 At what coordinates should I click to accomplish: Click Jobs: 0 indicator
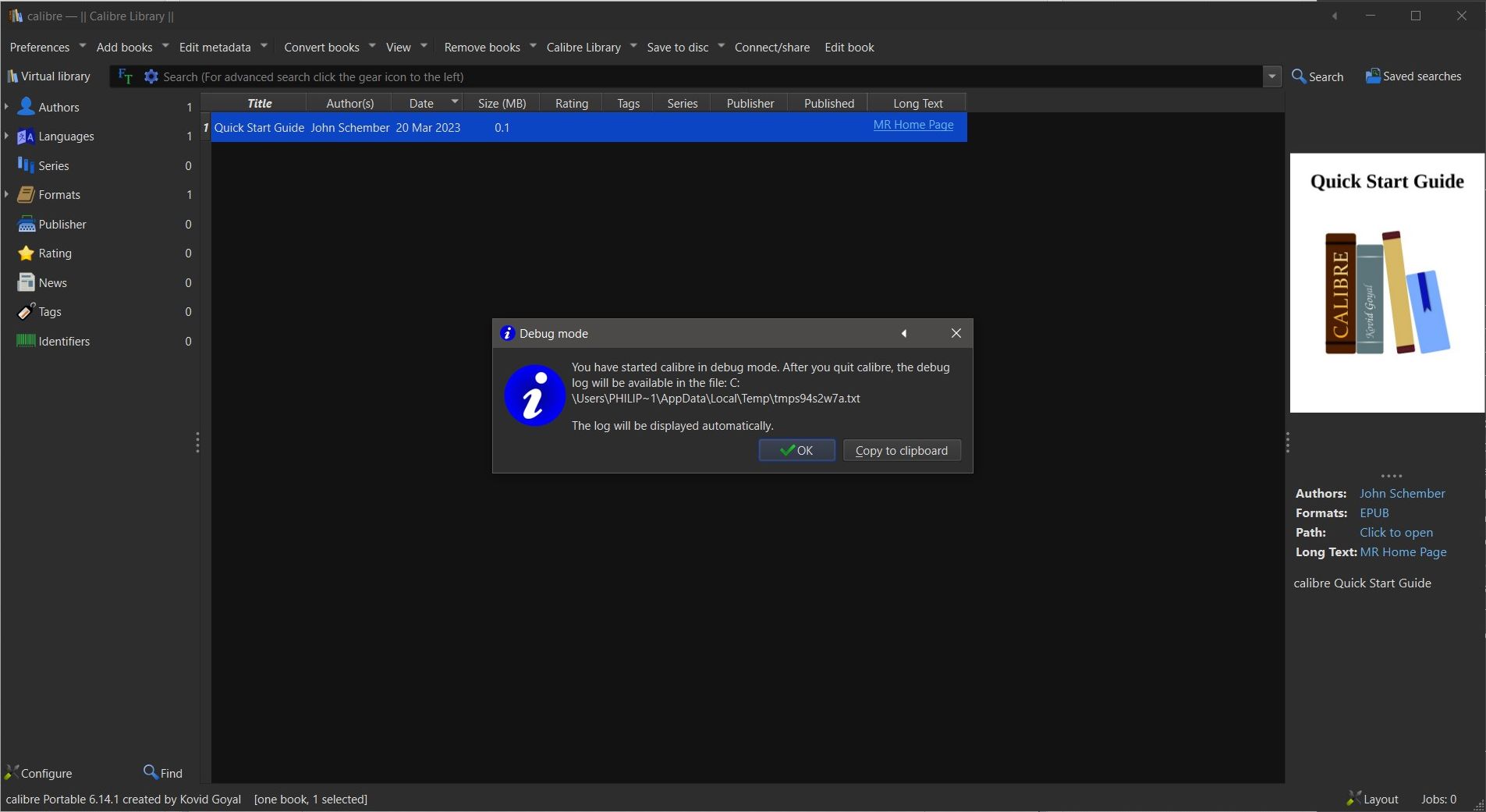tap(1438, 799)
